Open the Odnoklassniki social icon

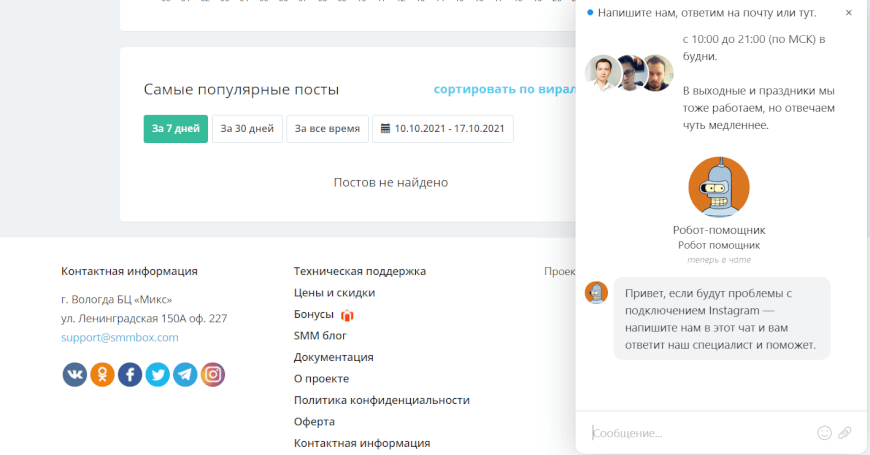[102, 375]
